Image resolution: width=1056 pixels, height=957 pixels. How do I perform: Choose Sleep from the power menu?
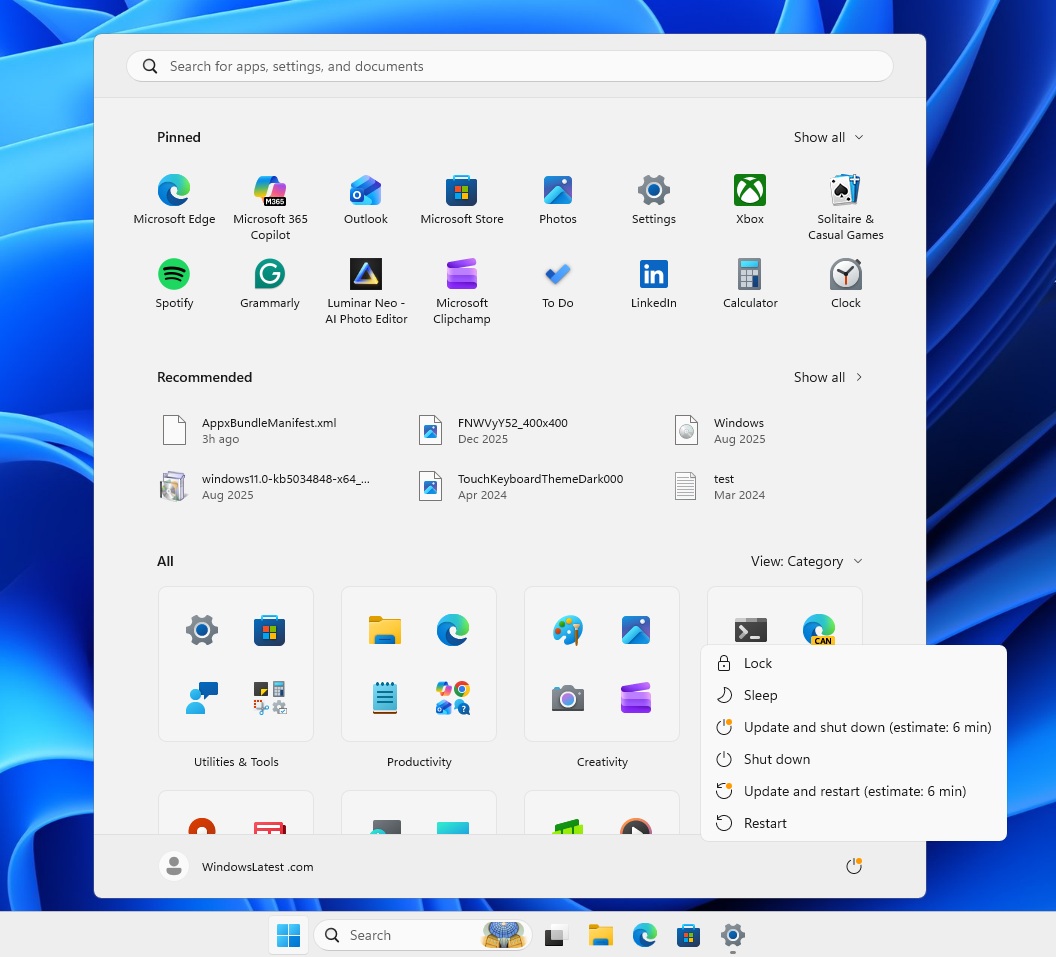(x=760, y=695)
